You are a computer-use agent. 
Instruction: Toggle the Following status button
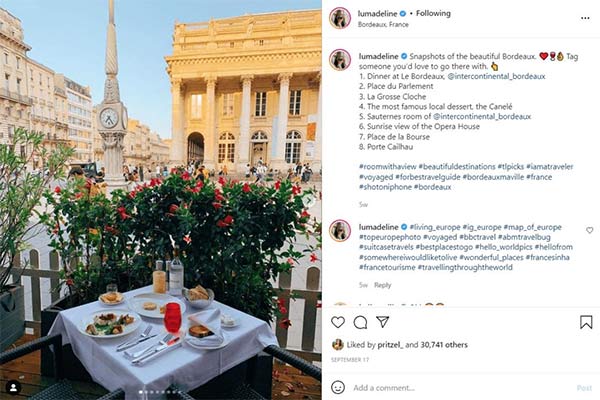coord(433,13)
